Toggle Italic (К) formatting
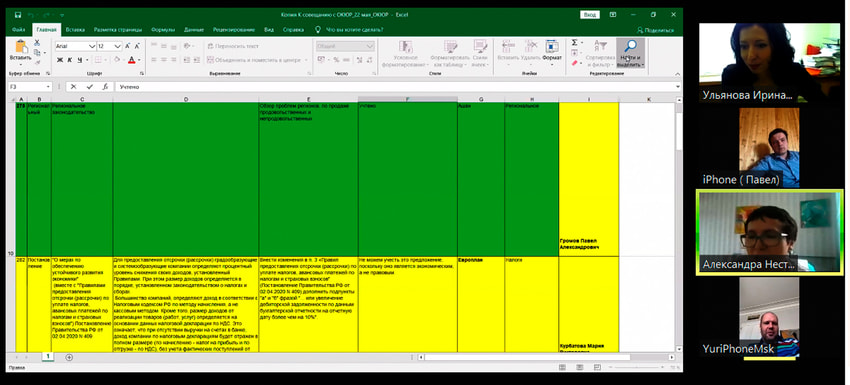 pos(70,60)
